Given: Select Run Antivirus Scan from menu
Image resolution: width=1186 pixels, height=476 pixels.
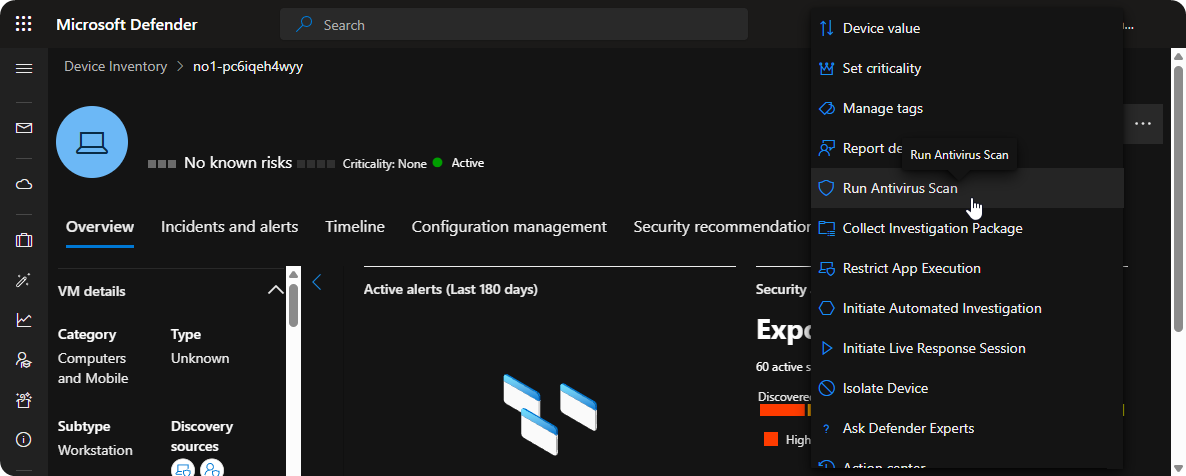Looking at the screenshot, I should [x=899, y=188].
